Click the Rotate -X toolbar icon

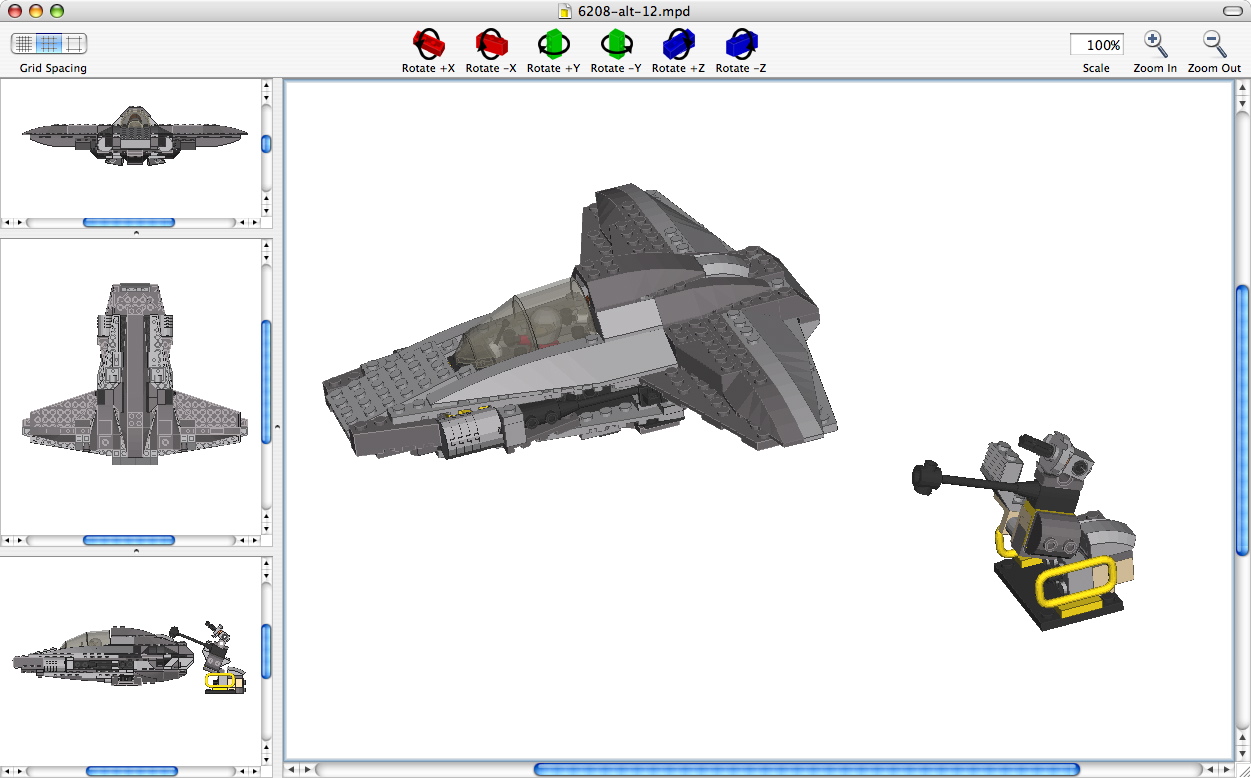pyautogui.click(x=490, y=44)
